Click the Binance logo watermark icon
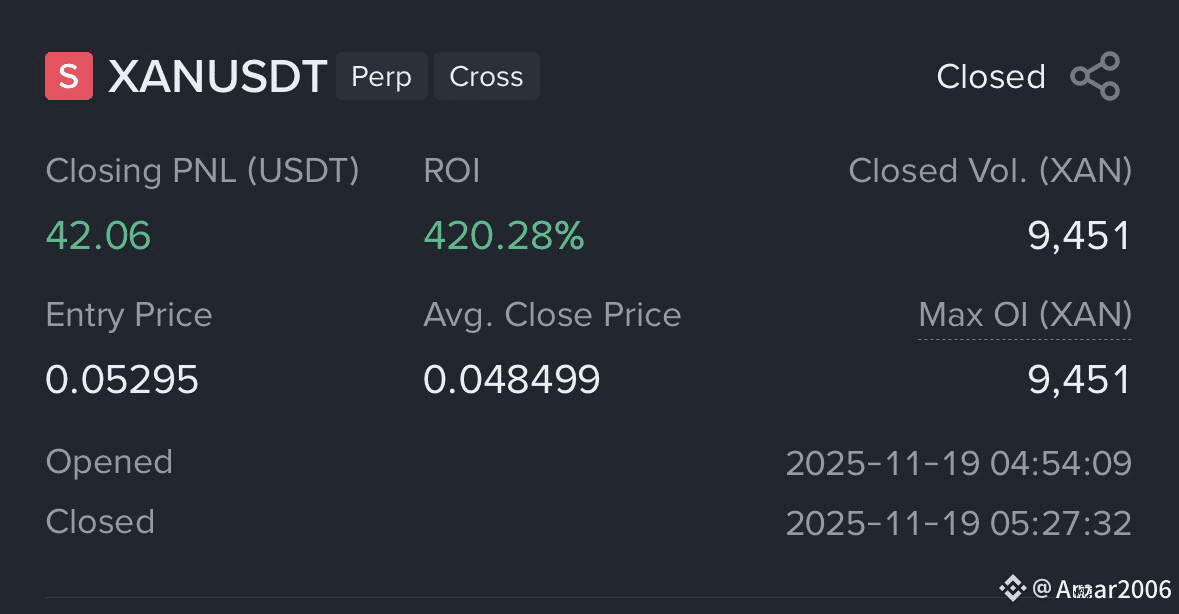1179x614 pixels. pyautogui.click(x=1012, y=588)
